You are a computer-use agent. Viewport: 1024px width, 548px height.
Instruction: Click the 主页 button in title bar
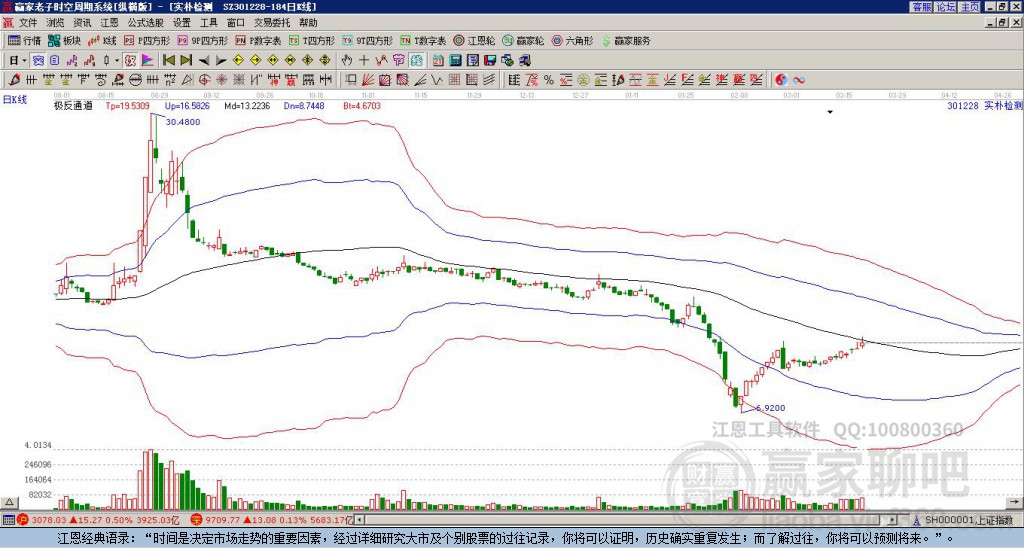pos(970,7)
